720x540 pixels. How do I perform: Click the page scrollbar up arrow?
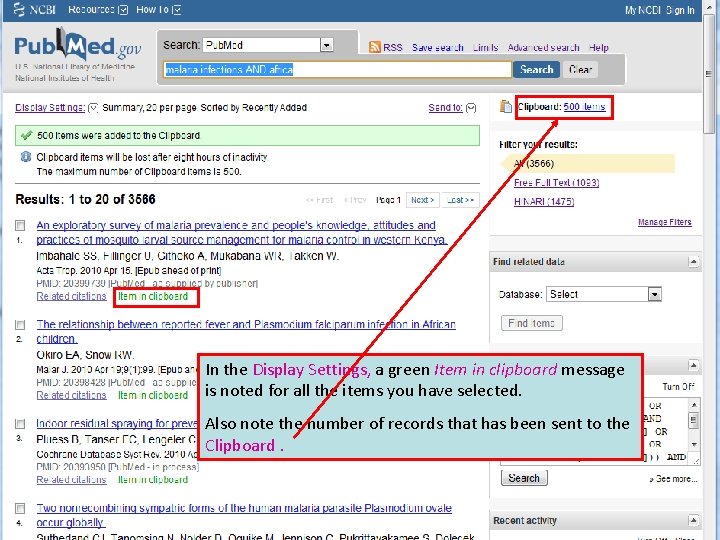[710, 6]
